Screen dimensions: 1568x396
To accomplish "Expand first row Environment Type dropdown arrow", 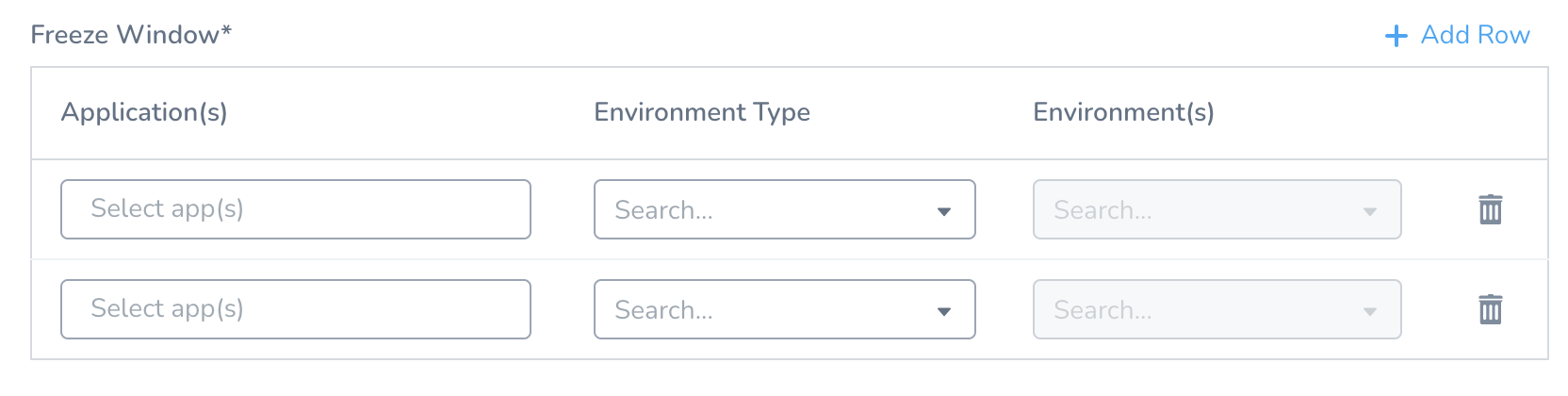I will [x=944, y=211].
